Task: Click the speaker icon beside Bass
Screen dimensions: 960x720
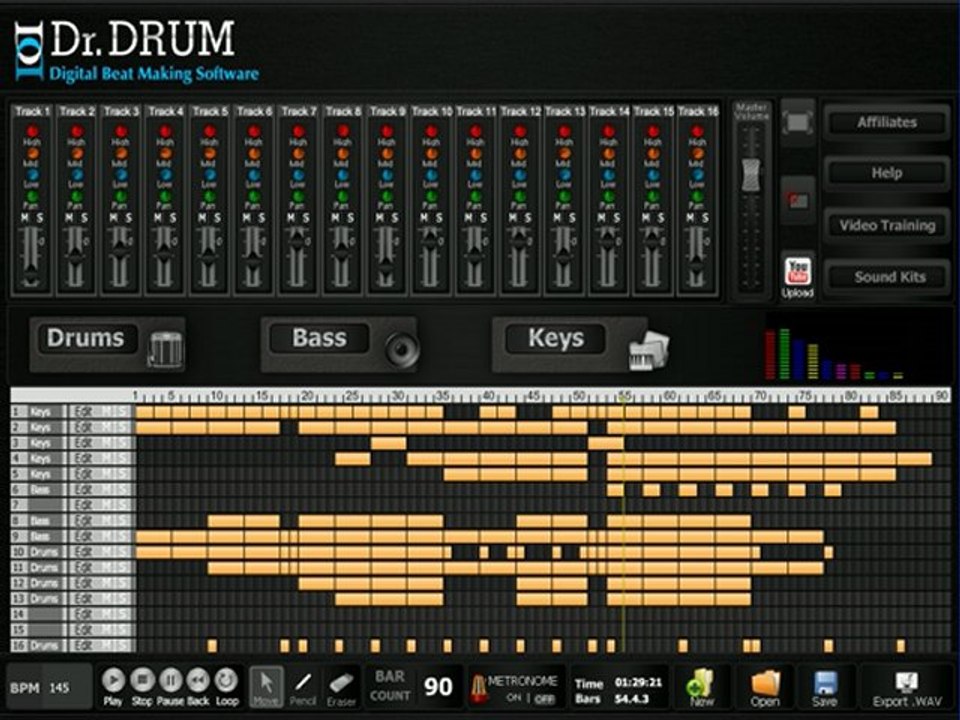Action: (x=402, y=350)
